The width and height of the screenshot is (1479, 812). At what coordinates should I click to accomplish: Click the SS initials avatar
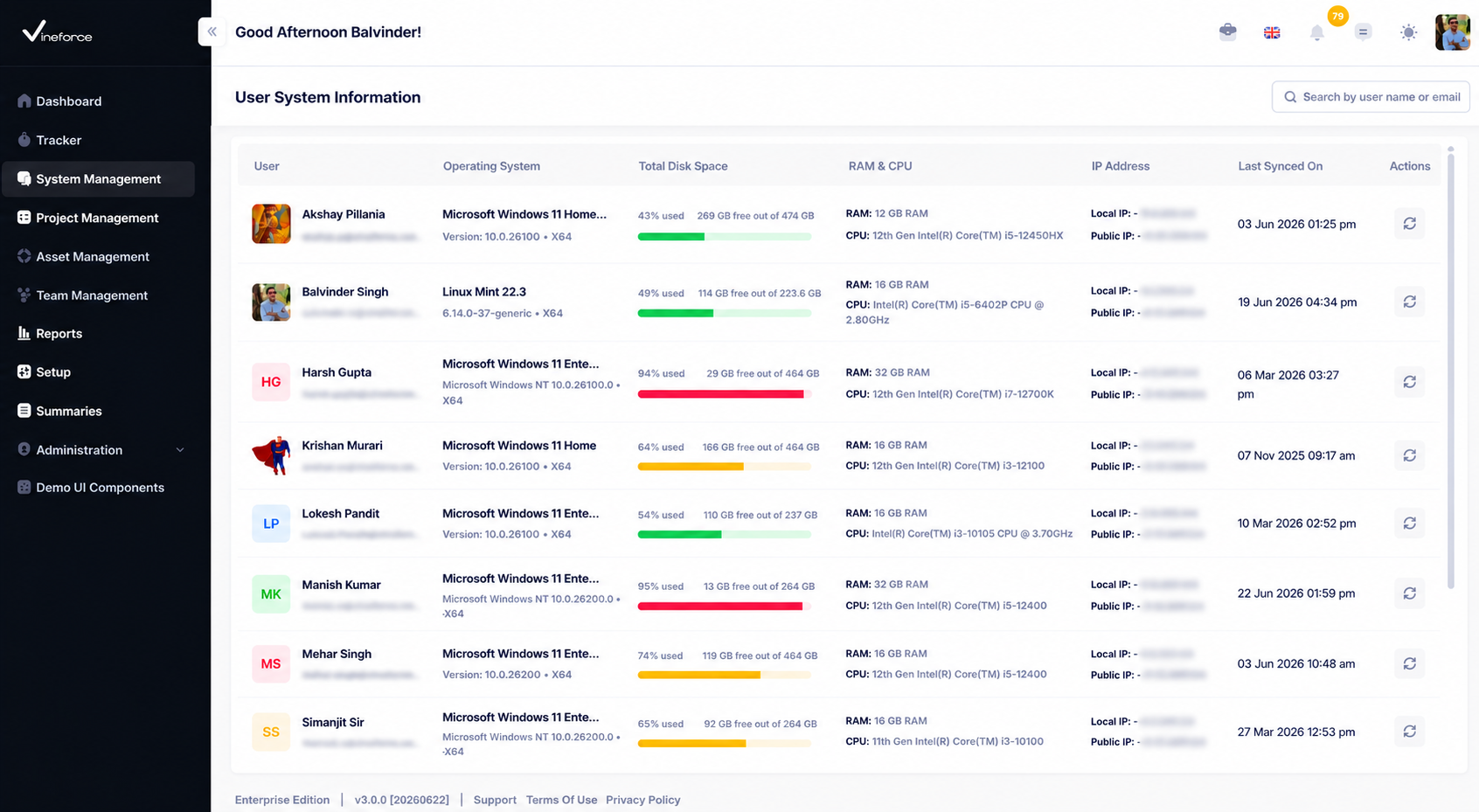click(271, 732)
